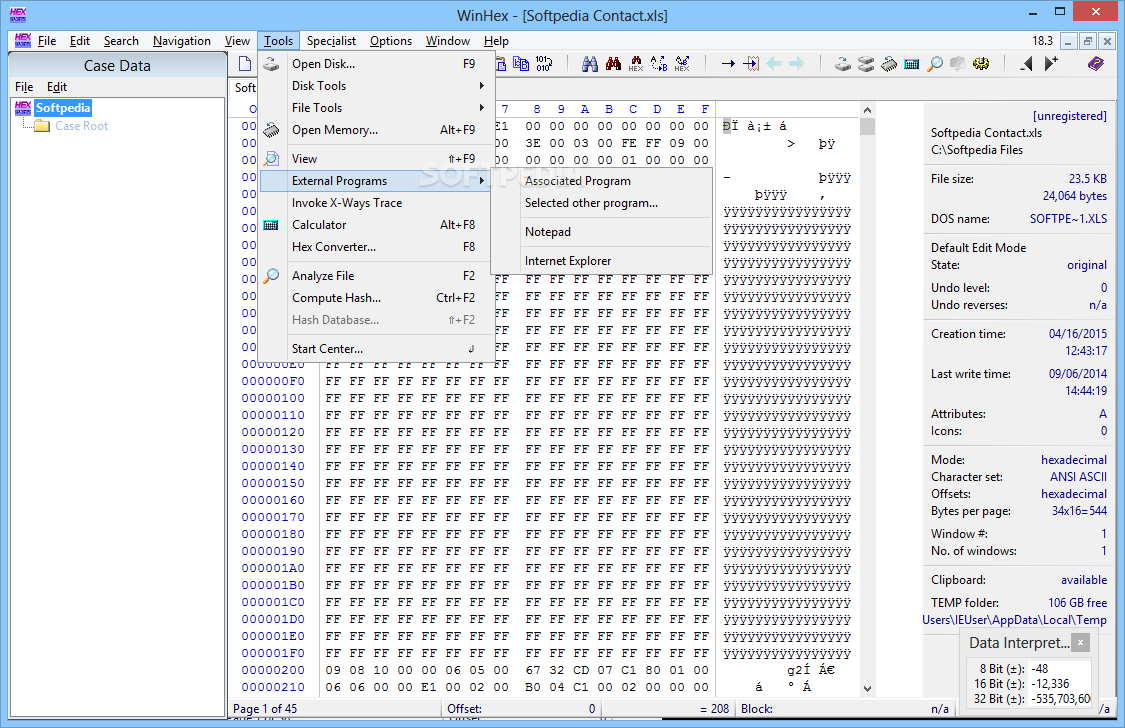
Task: Click the Replace Hex Values icon
Action: [x=682, y=64]
